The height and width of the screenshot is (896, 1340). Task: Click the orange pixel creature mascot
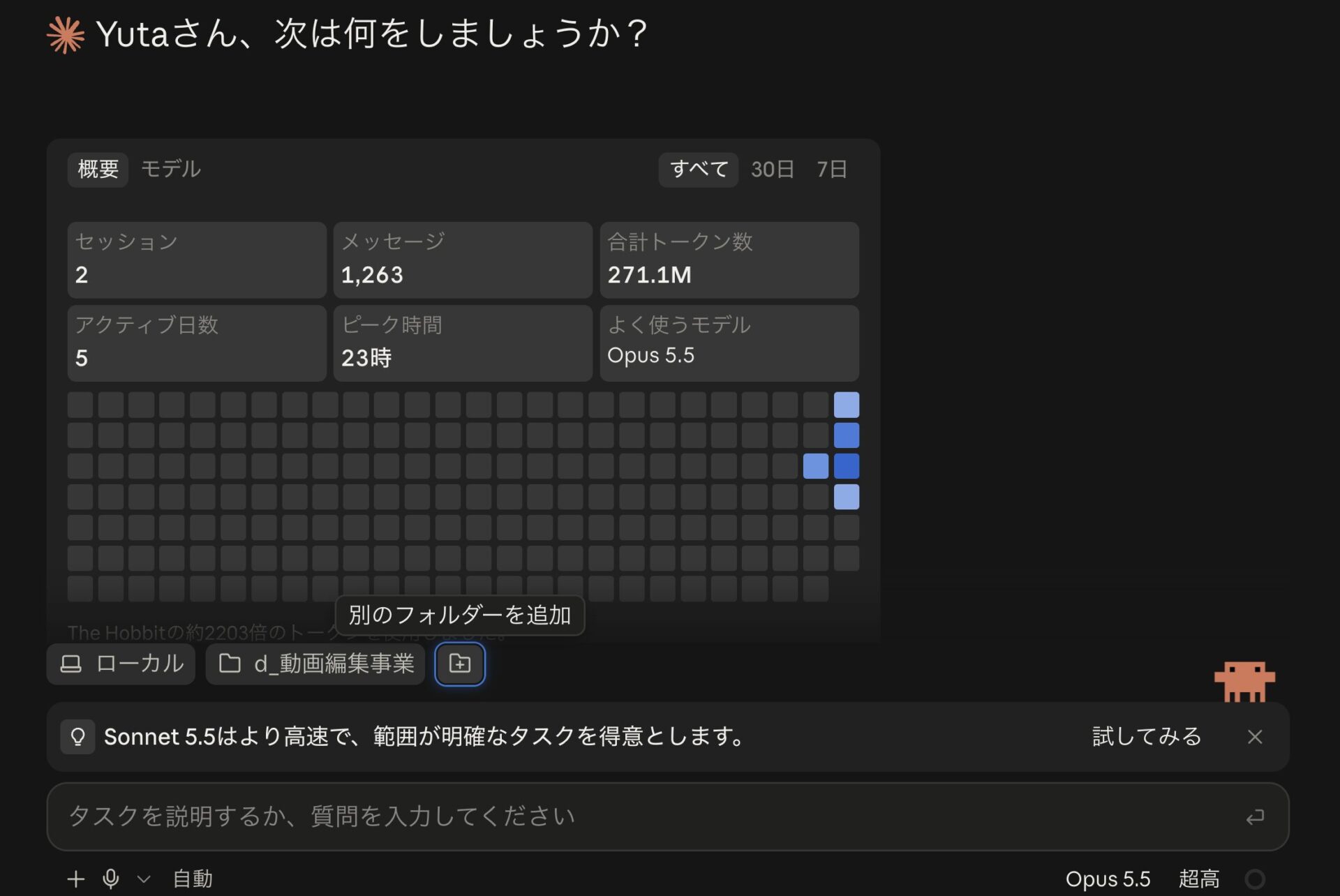point(1244,681)
